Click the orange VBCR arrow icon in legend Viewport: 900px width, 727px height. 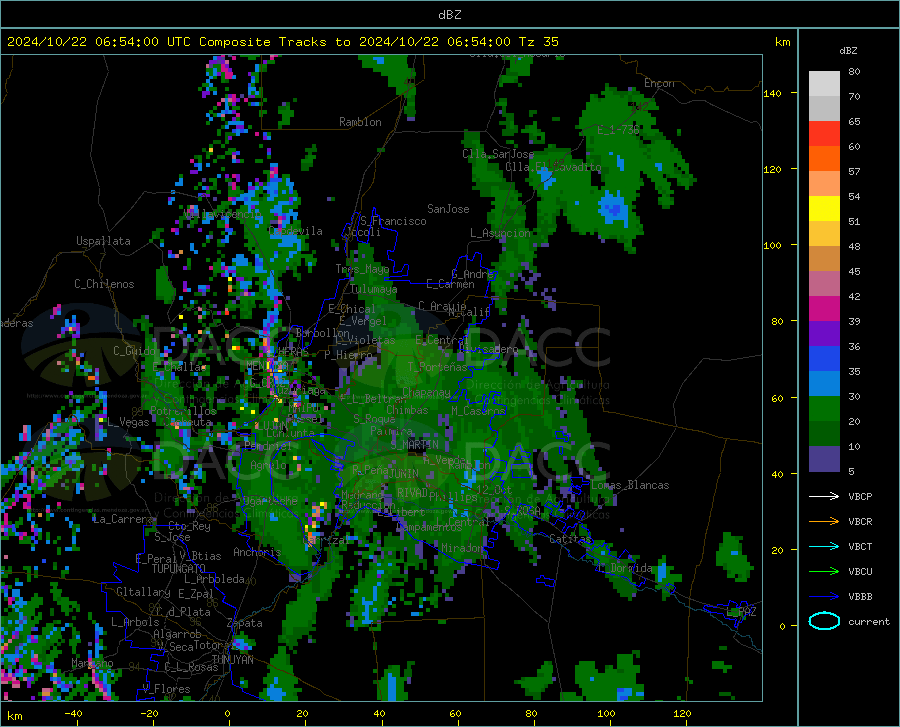(824, 522)
